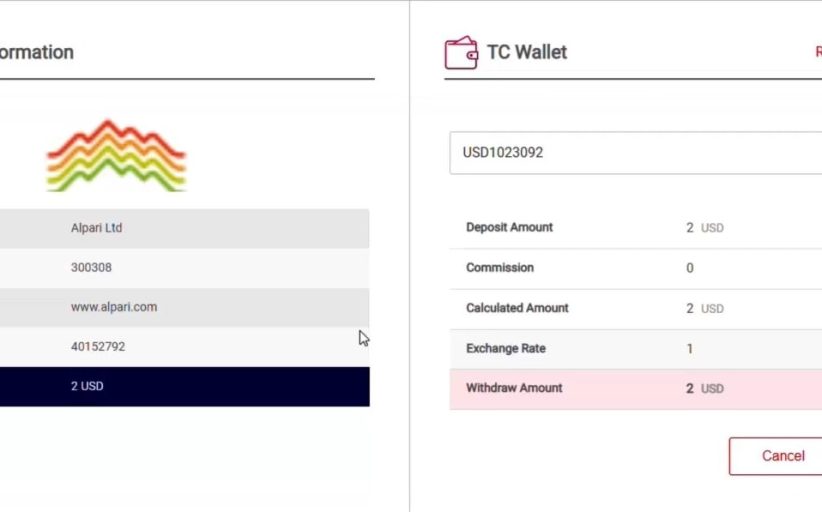Click the Alpari mountain logo
822x512 pixels.
point(116,156)
